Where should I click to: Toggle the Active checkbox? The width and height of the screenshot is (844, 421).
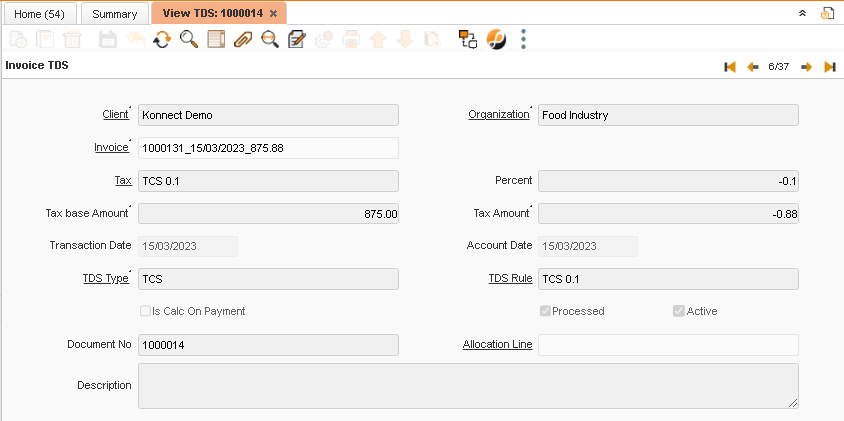679,311
